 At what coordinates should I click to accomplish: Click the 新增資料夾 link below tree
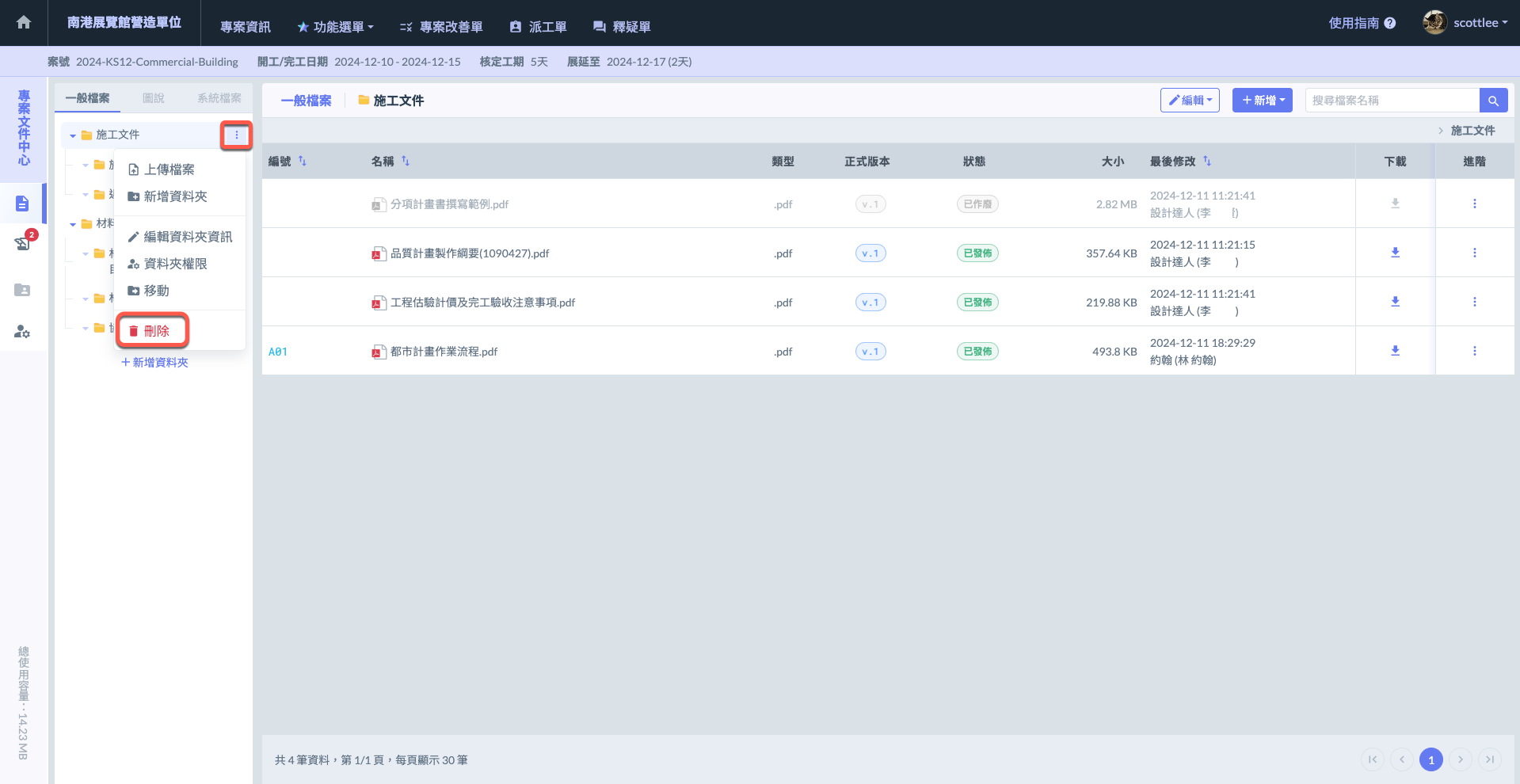pos(154,363)
